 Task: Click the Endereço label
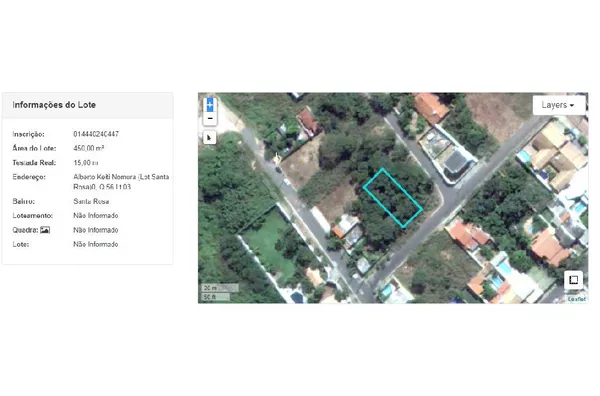click(x=29, y=177)
